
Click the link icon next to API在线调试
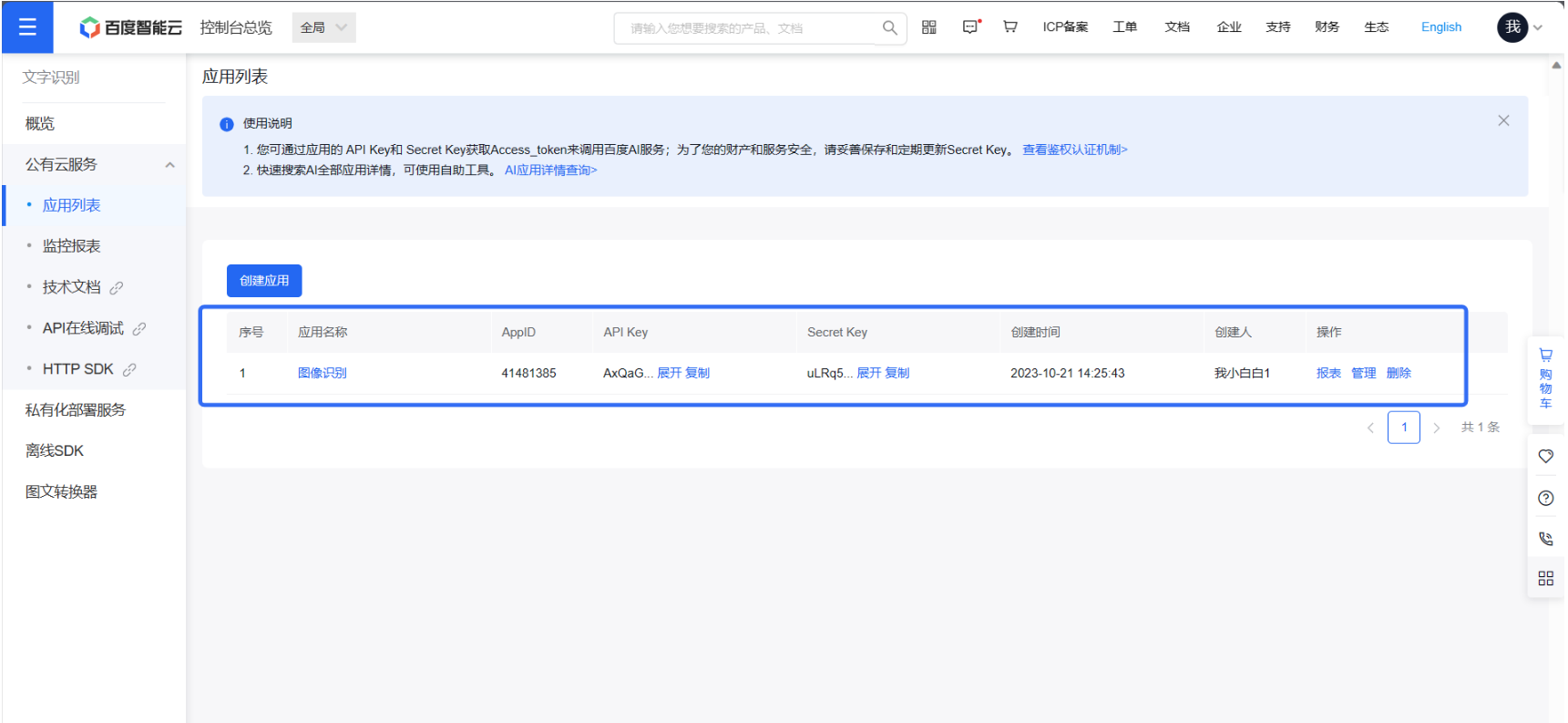(x=139, y=329)
